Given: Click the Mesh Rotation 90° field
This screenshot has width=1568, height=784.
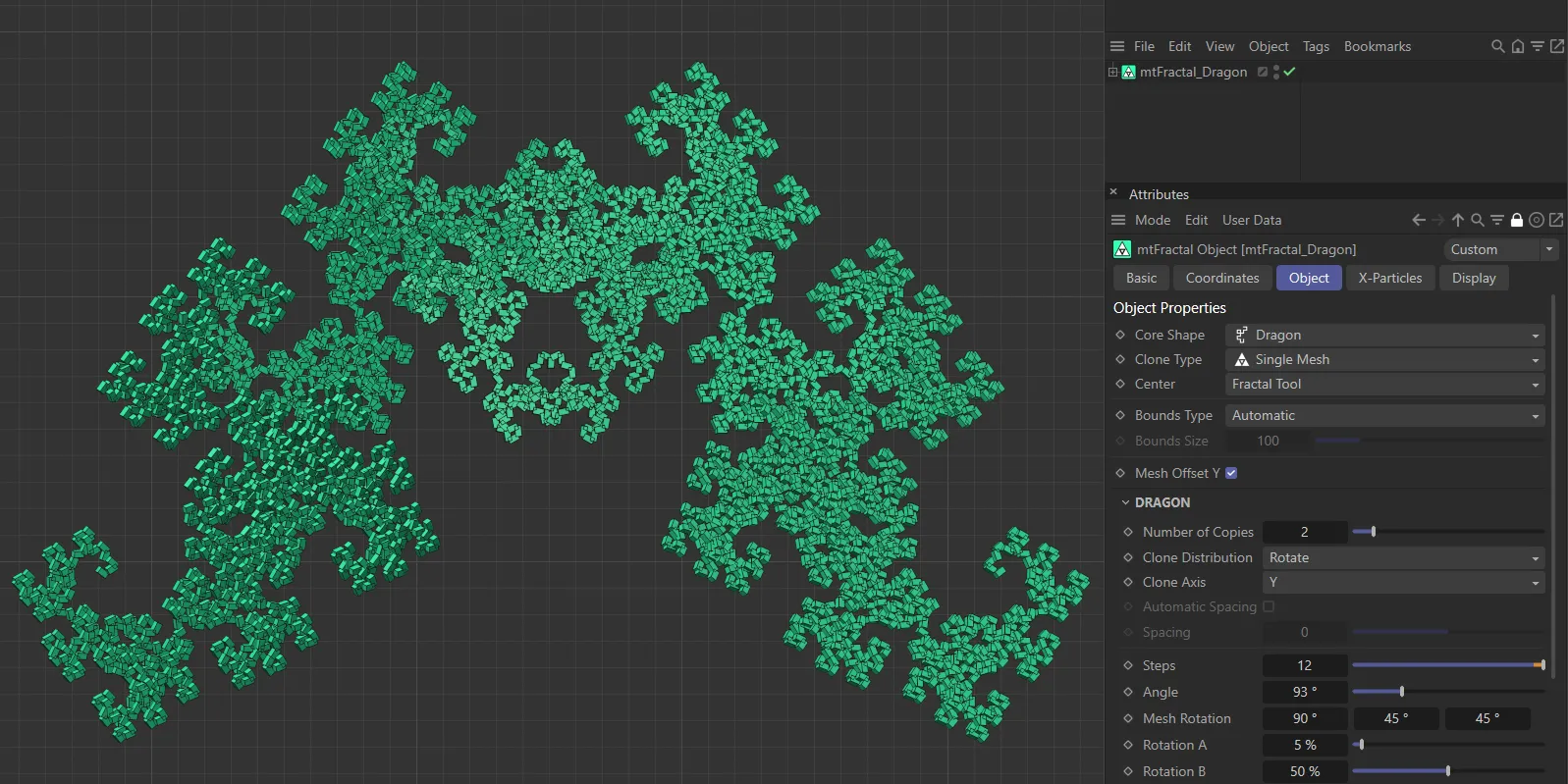Looking at the screenshot, I should [1305, 718].
